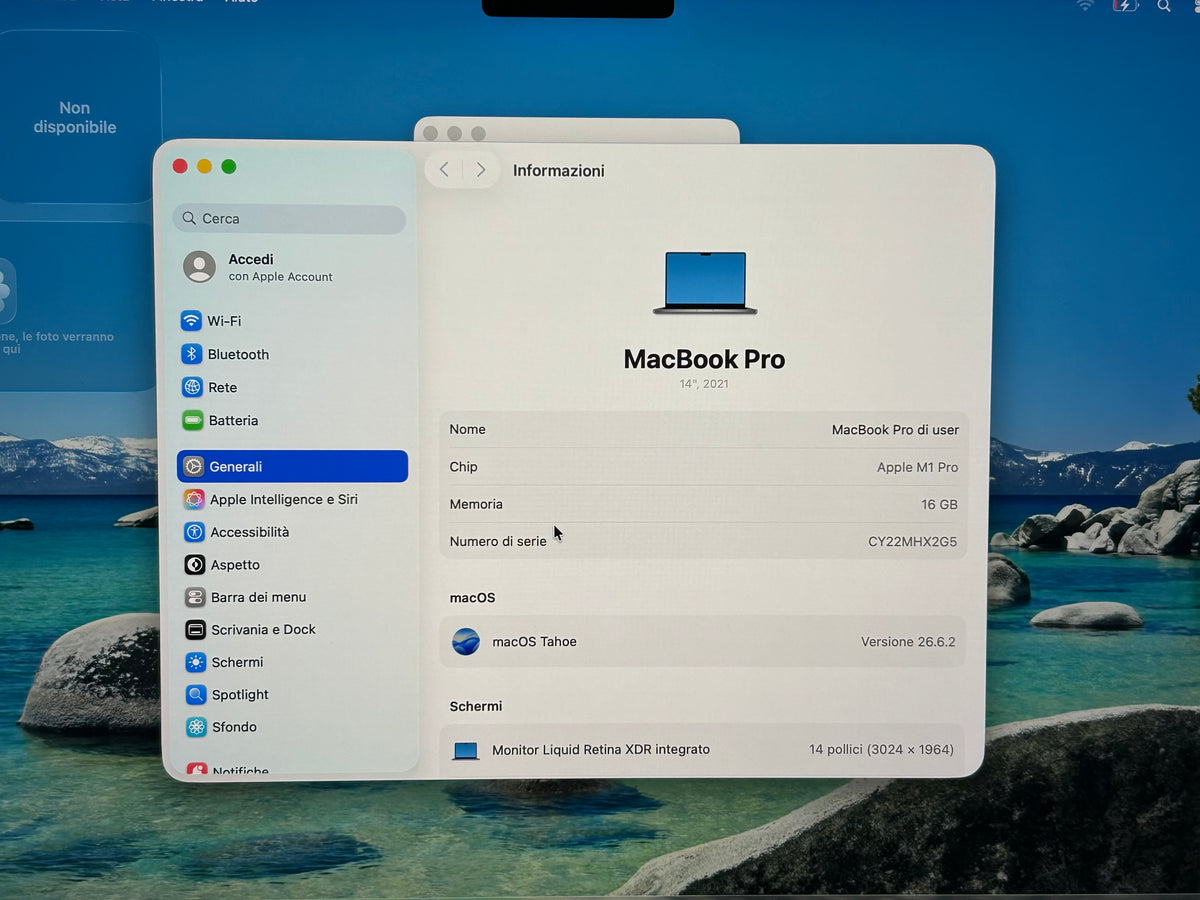Open Rete network settings
1200x900 pixels.
292,387
